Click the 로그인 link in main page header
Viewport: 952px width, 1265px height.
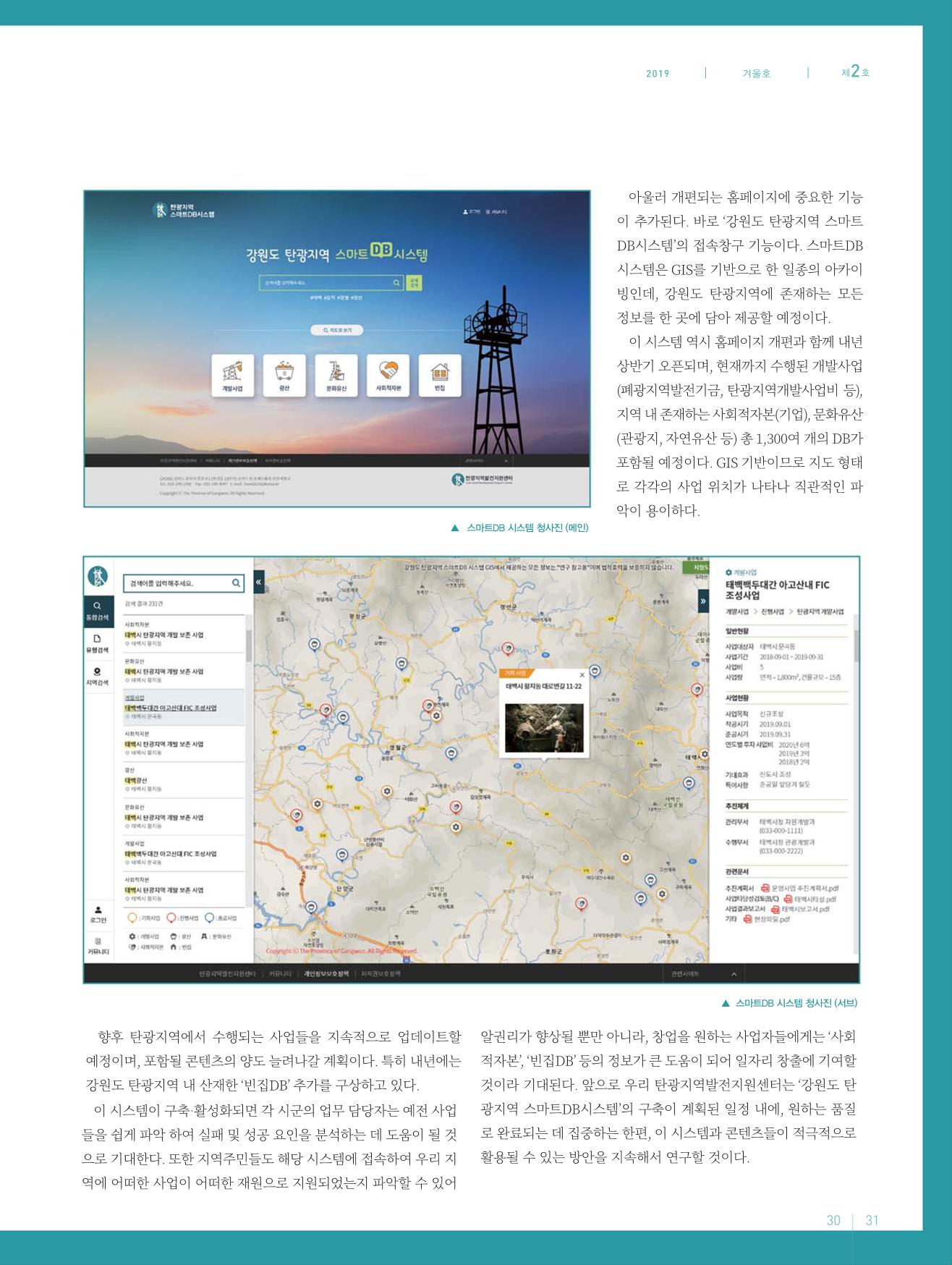click(x=471, y=212)
